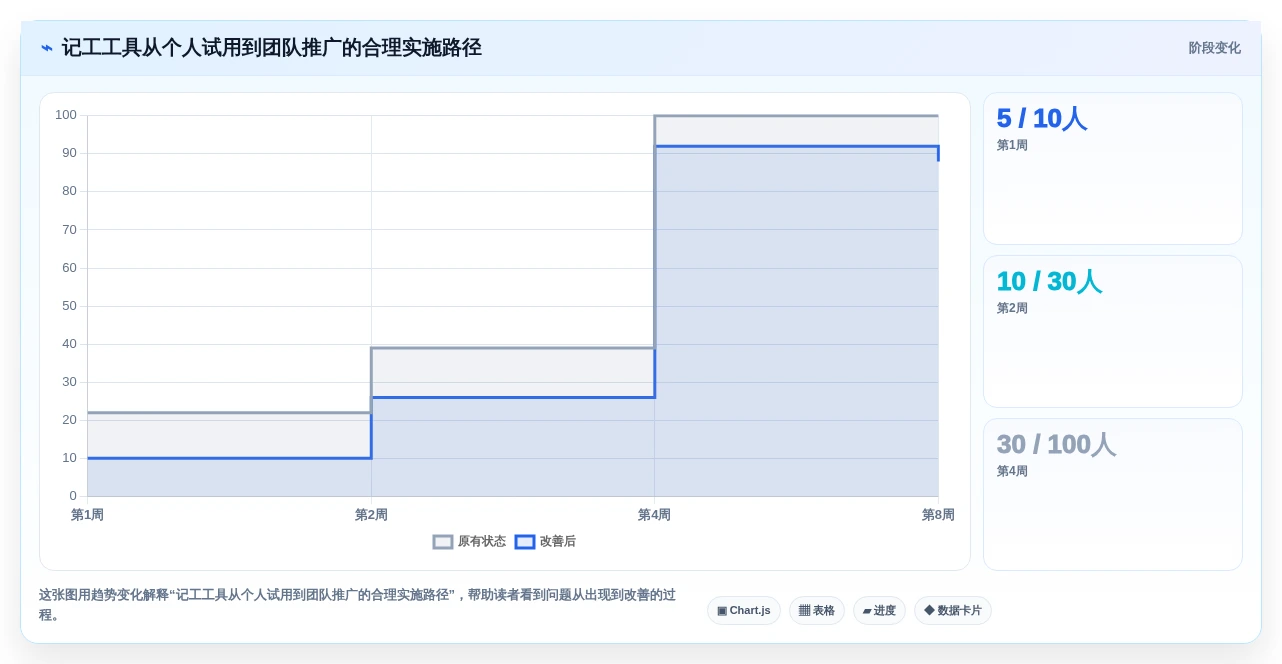This screenshot has height=664, width=1282.
Task: Click the 20 y-axis tick label
Action: click(69, 420)
